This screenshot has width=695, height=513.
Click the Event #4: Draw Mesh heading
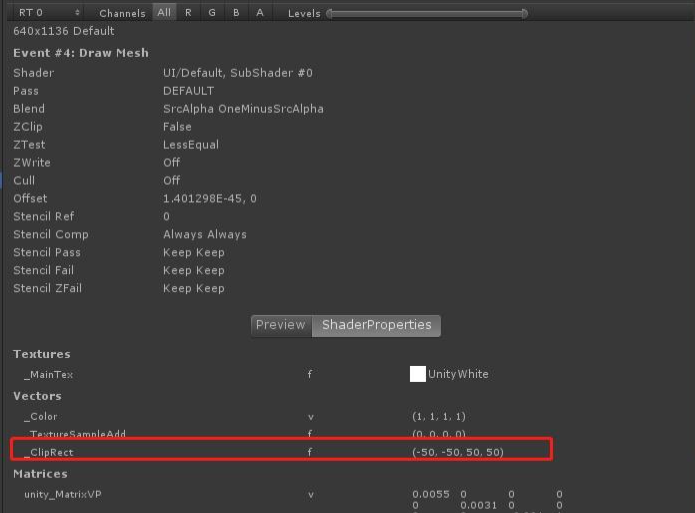pyautogui.click(x=81, y=53)
